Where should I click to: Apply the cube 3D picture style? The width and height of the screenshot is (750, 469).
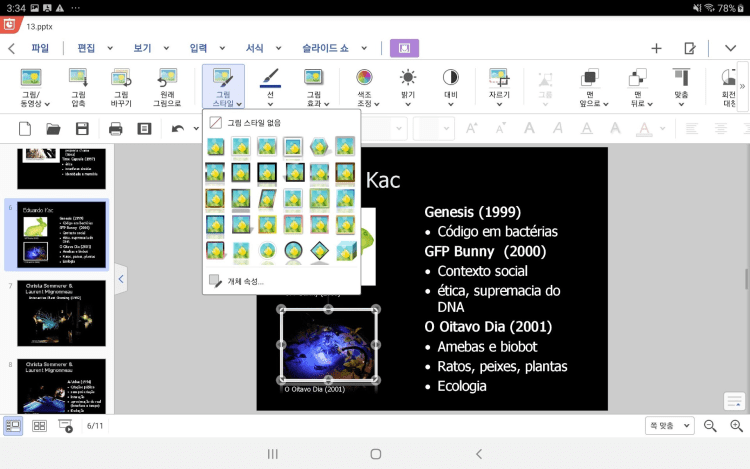click(x=345, y=250)
